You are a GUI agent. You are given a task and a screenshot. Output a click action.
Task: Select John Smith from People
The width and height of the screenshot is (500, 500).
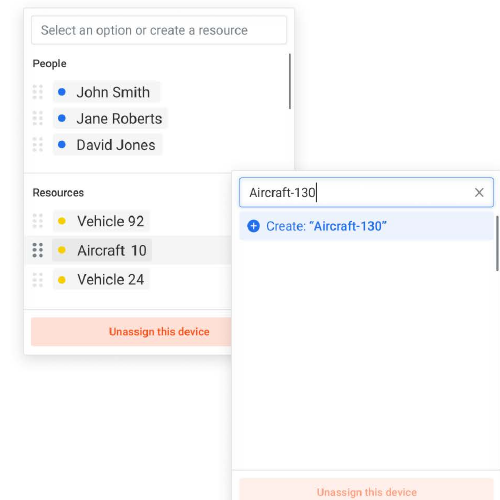(106, 92)
